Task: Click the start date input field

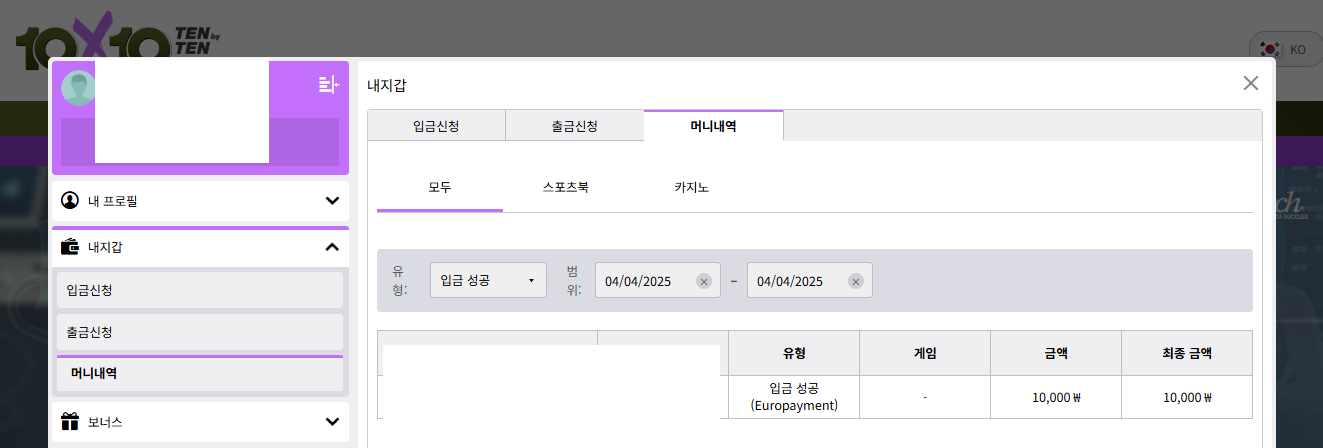Action: point(645,281)
